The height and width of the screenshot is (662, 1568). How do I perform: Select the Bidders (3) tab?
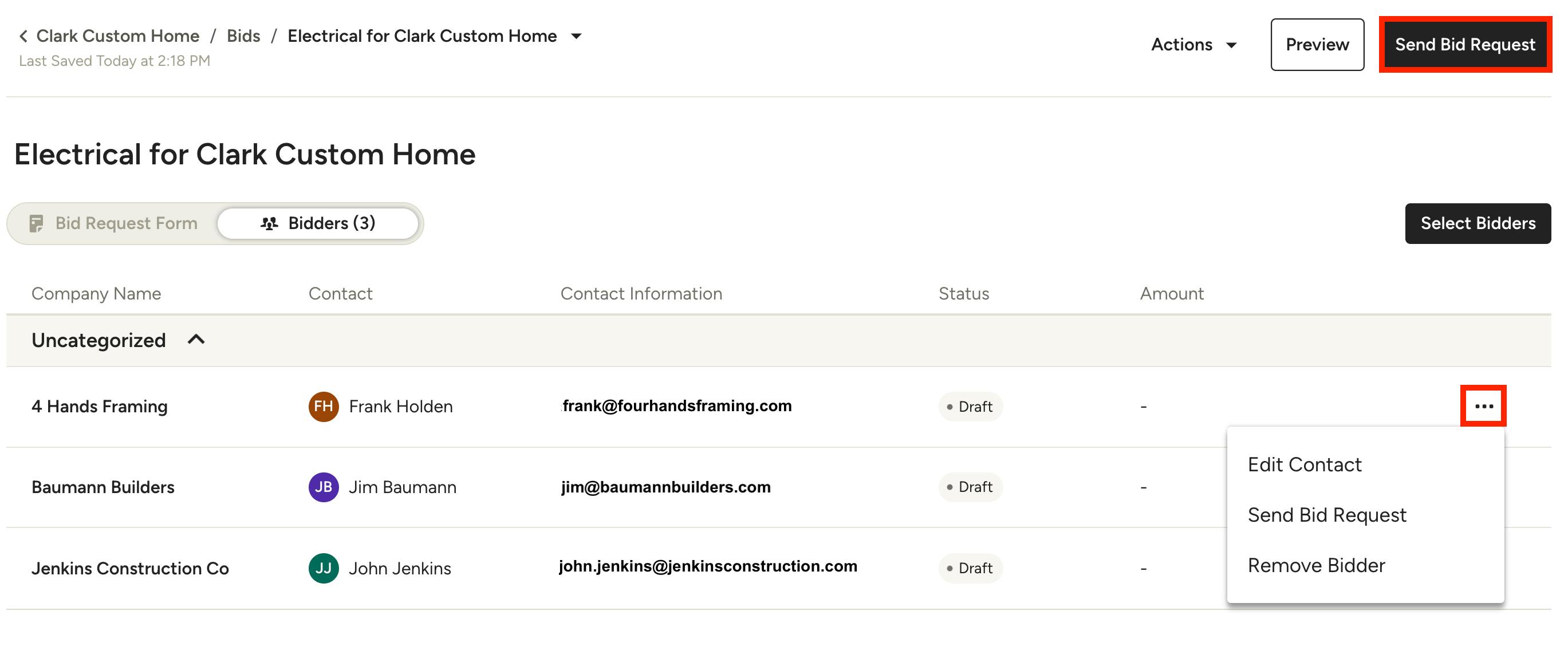318,223
